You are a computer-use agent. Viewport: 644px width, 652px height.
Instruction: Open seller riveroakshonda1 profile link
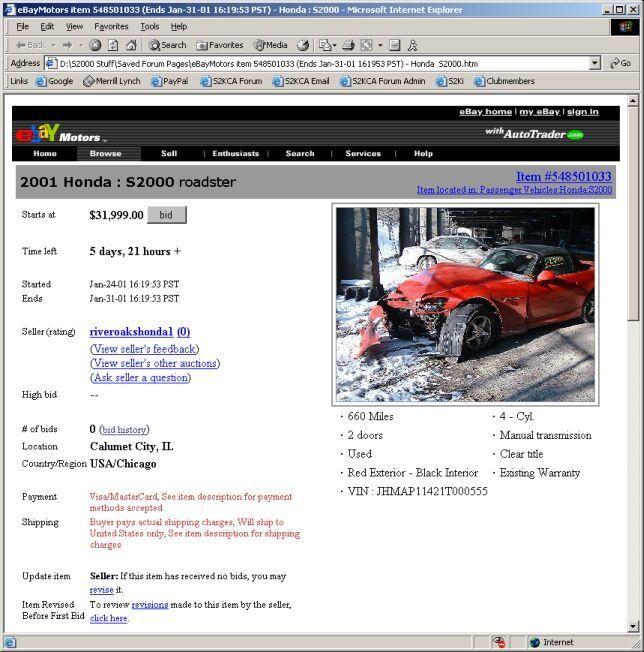(131, 331)
